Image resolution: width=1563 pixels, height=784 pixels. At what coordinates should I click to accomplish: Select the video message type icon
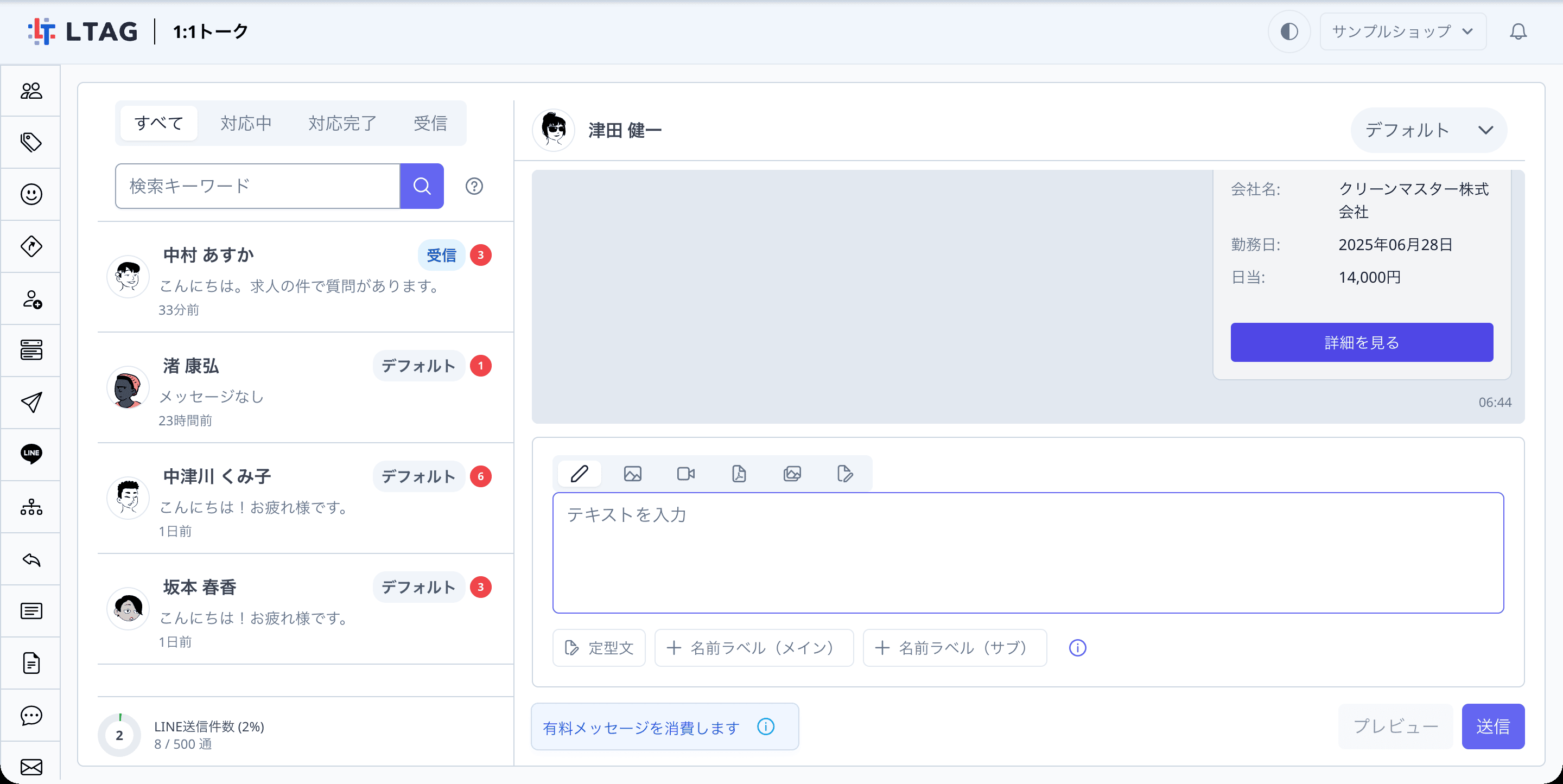coord(685,473)
